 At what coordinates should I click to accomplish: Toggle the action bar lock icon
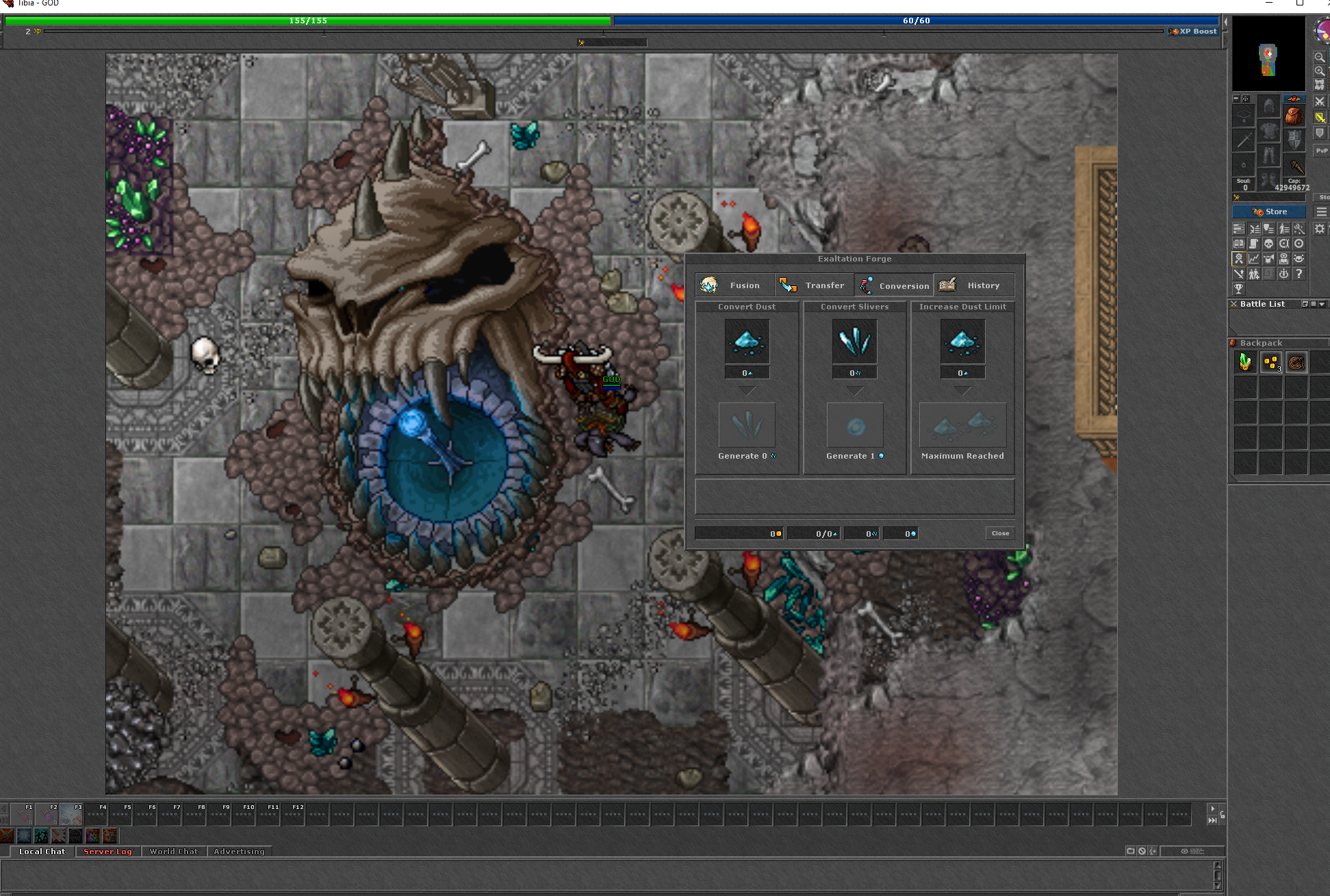point(1223,815)
